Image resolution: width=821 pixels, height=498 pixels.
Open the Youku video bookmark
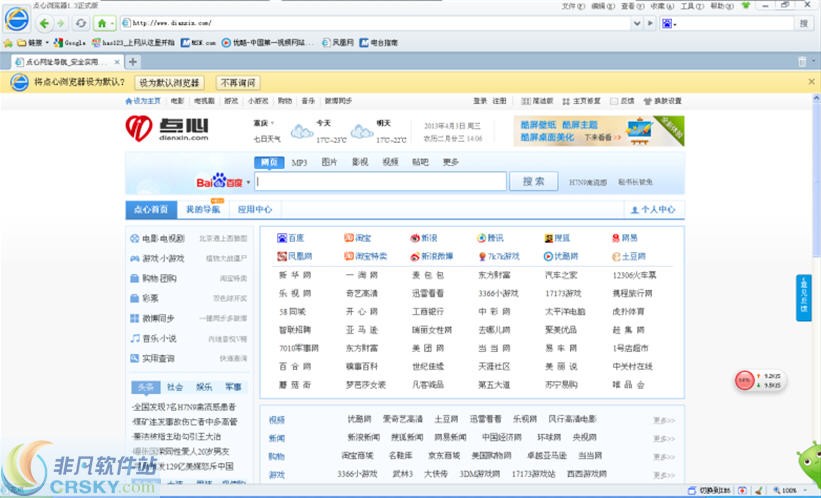268,42
